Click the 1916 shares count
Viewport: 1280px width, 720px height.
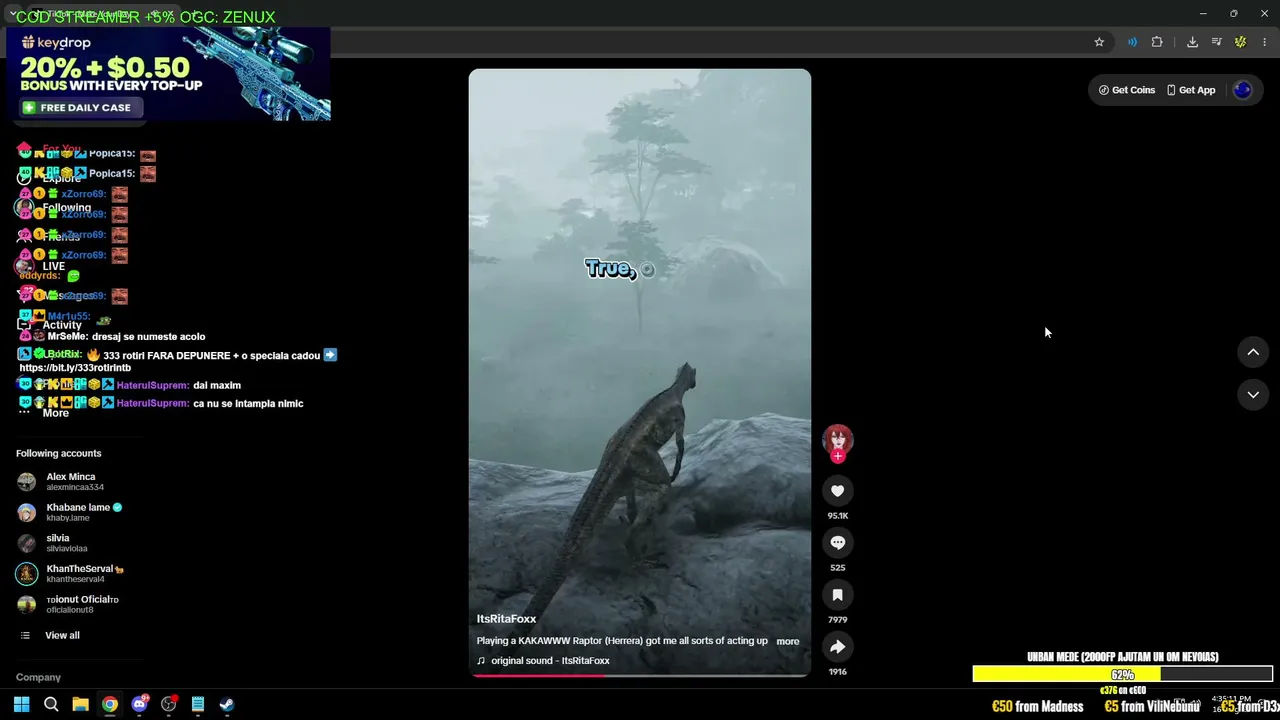click(x=838, y=672)
